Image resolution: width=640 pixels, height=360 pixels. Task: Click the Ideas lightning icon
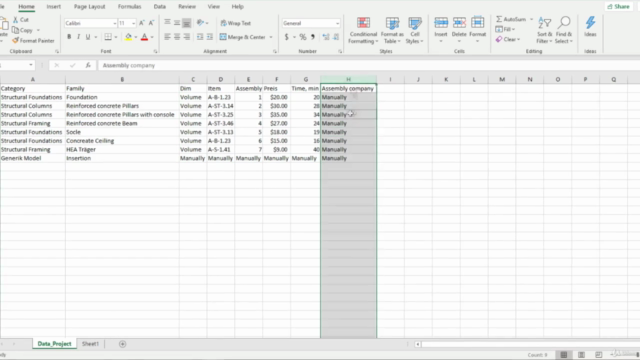point(590,23)
